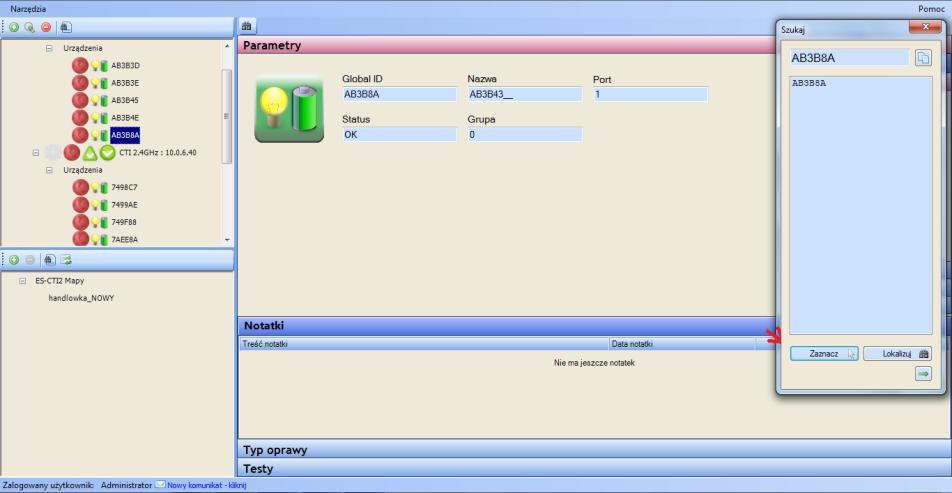
Task: Select AB3B8A result in Szukaj list
Action: coord(809,83)
